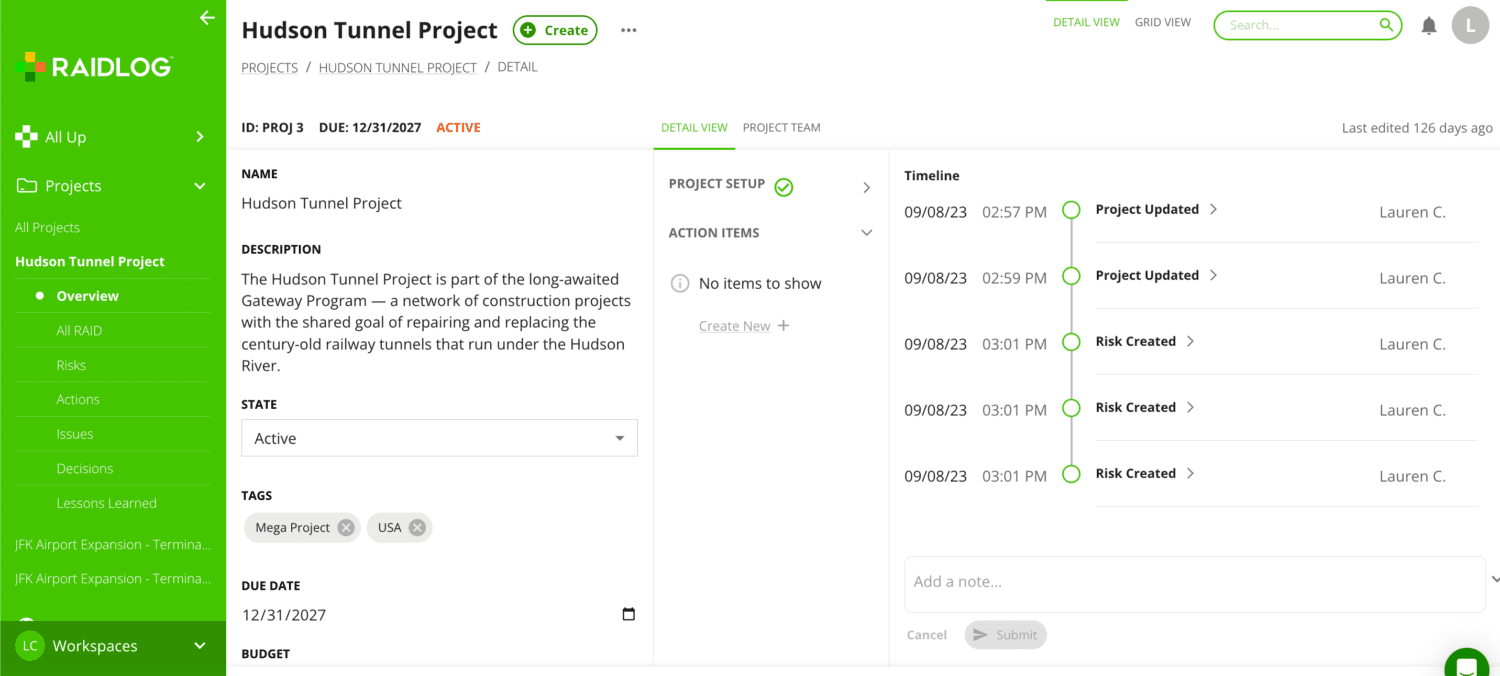1500x676 pixels.
Task: Open All RAID in the sidebar
Action: [79, 331]
